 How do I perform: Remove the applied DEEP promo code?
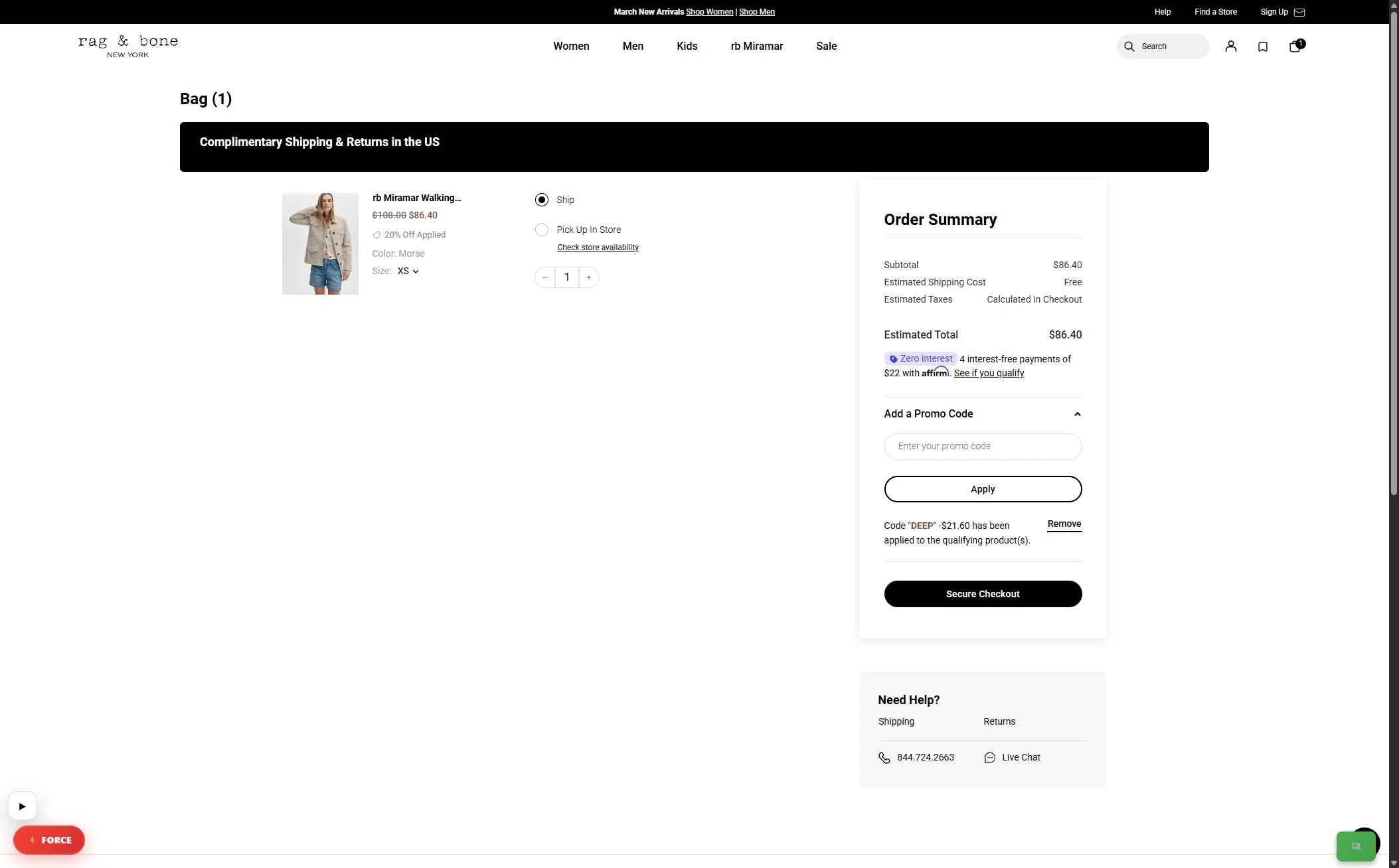1064,524
